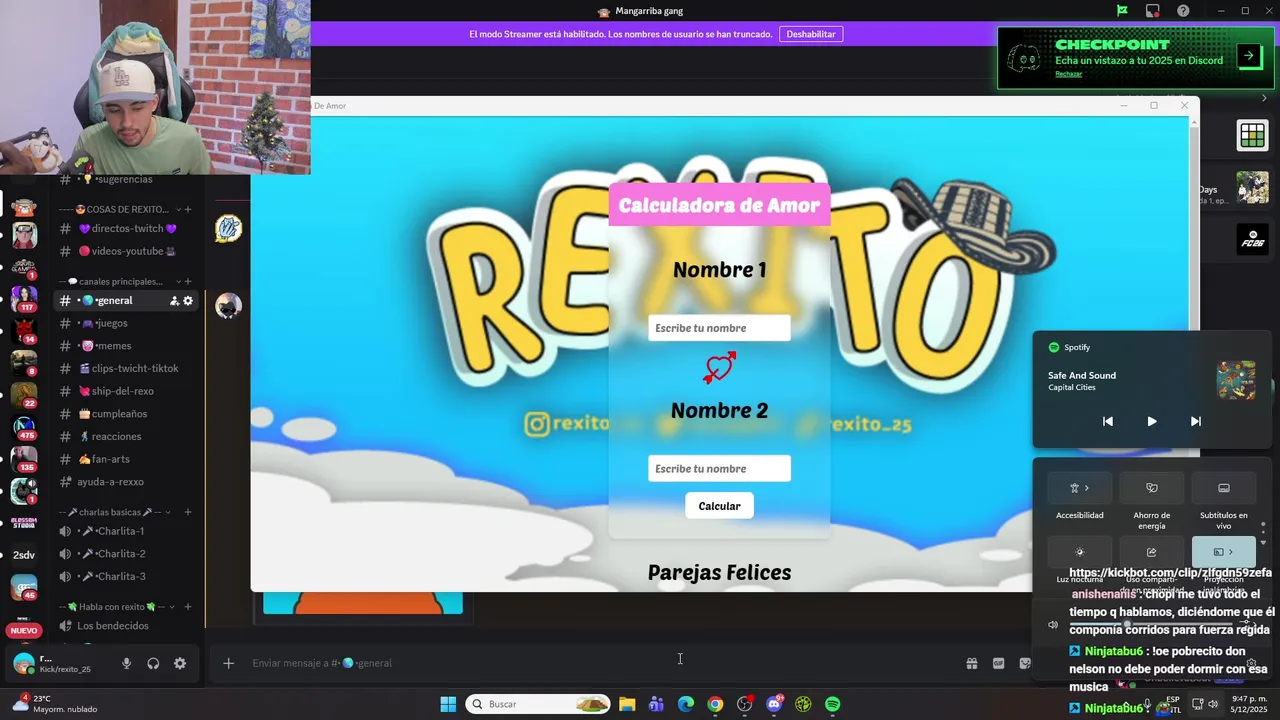Add attachment with the plus button
The width and height of the screenshot is (1280, 720).
[x=228, y=663]
